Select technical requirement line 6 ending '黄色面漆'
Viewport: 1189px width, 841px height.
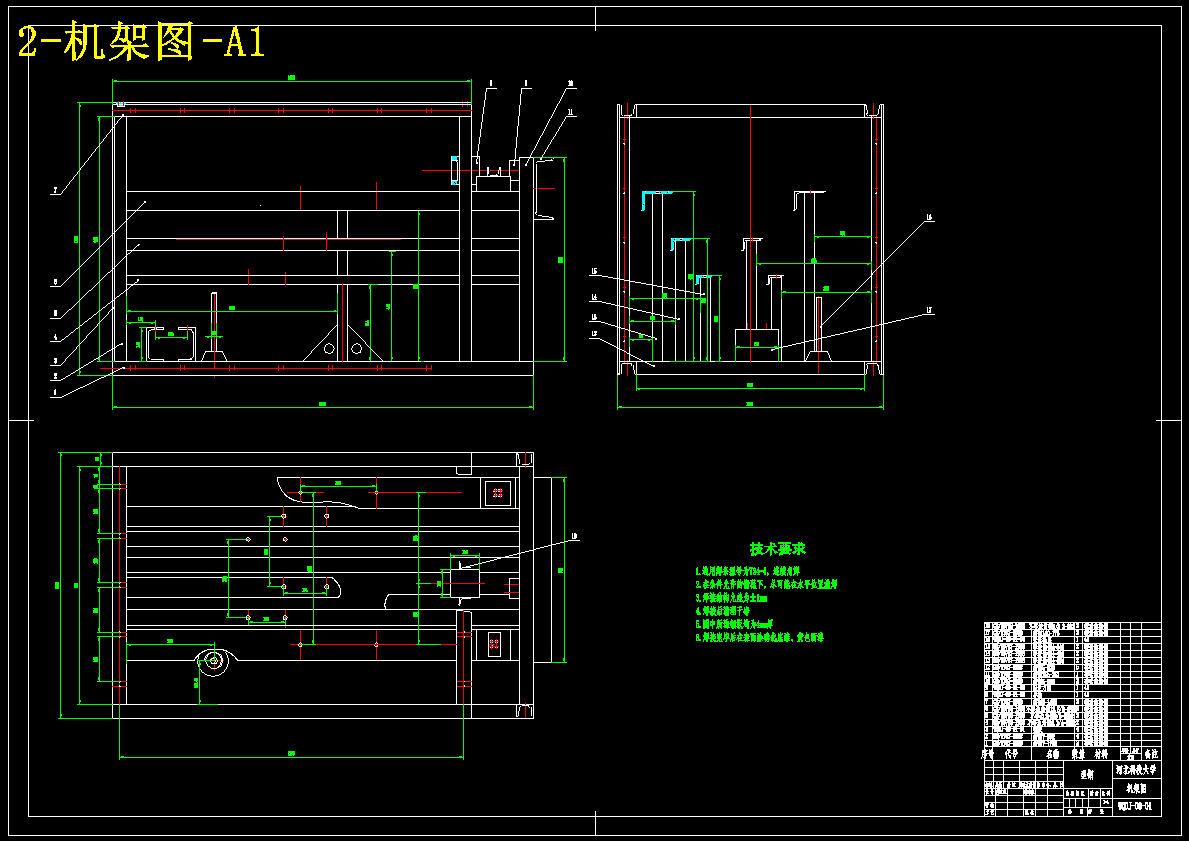(759, 638)
